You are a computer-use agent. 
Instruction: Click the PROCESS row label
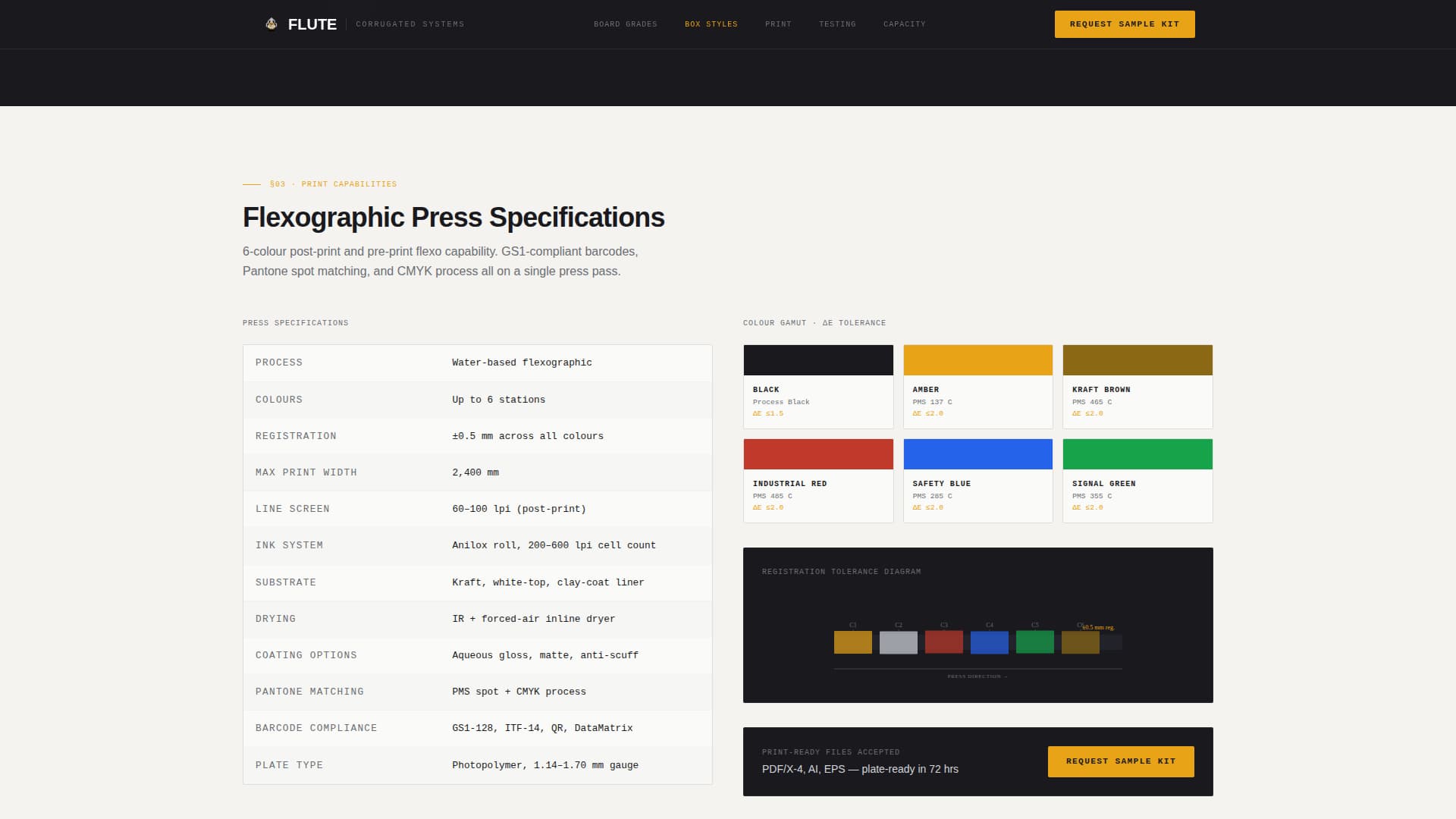[279, 362]
